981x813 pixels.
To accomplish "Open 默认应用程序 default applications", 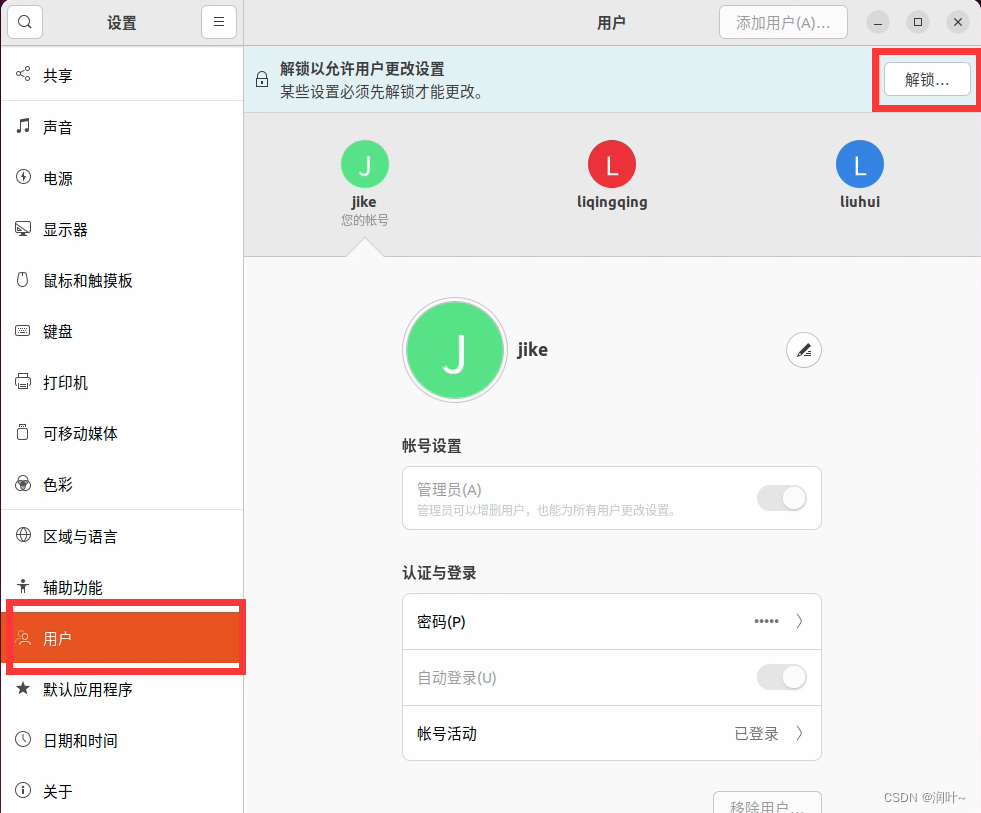I will pos(122,690).
